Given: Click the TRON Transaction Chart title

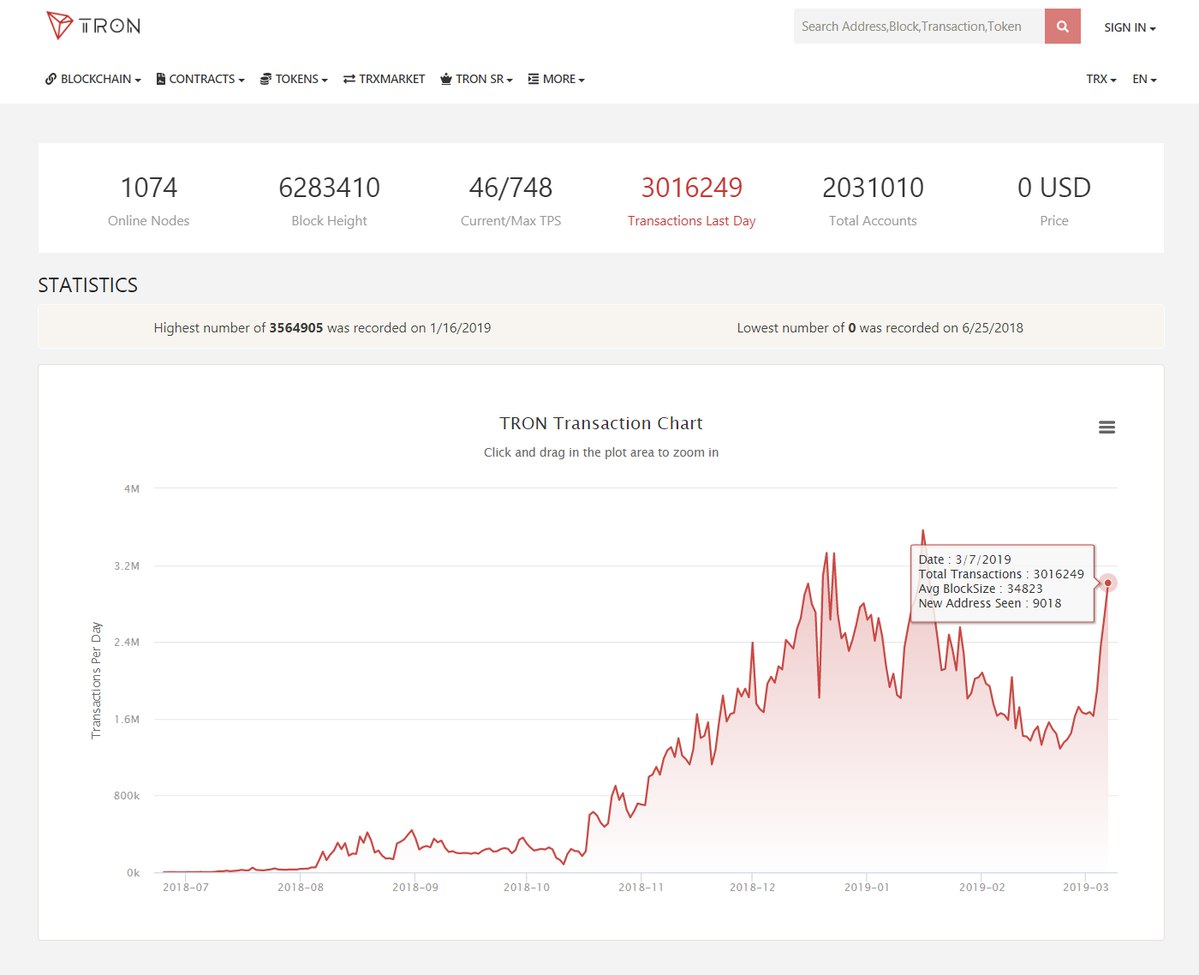Looking at the screenshot, I should tap(601, 423).
